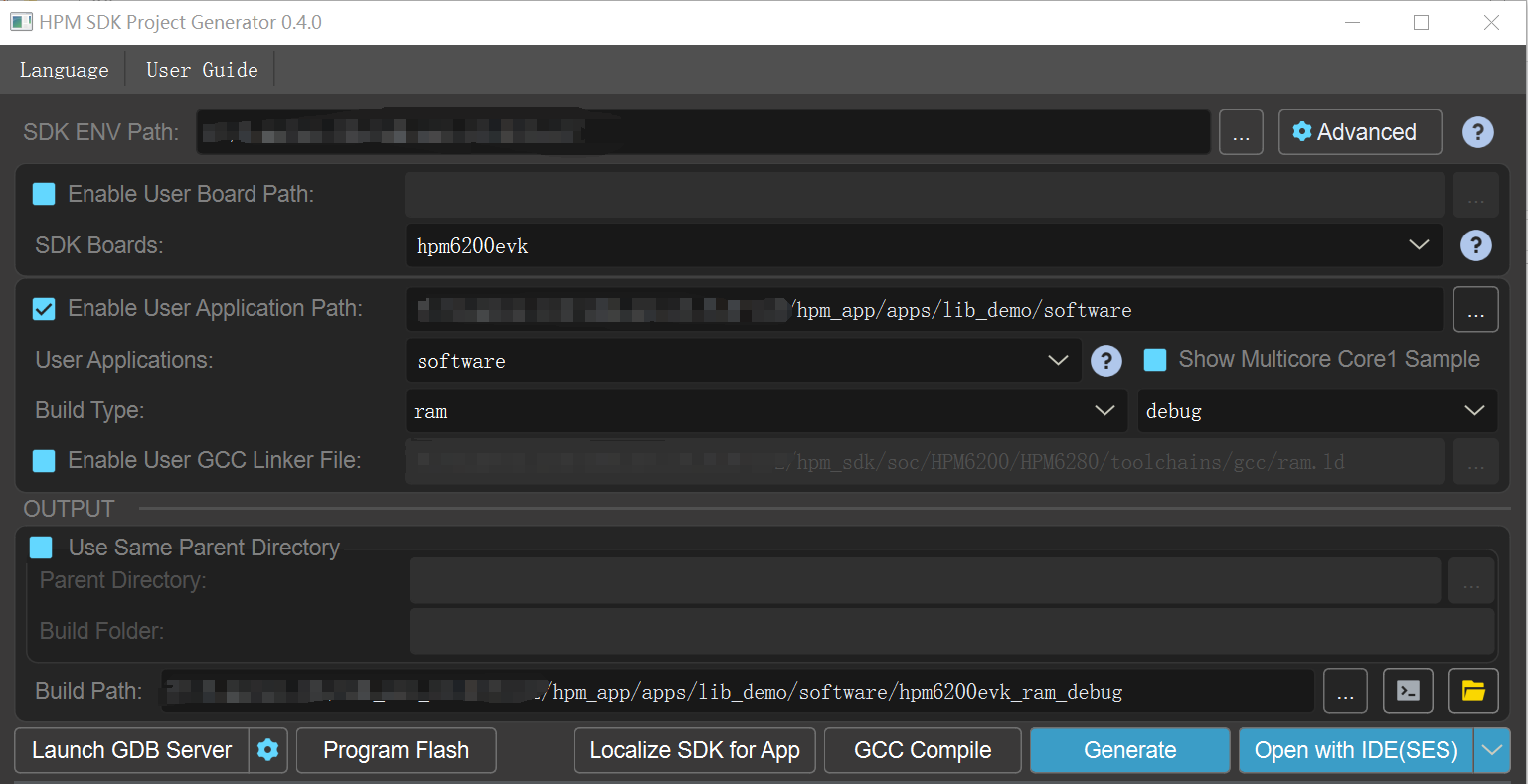1528x784 pixels.
Task: Check Use Same Parent Directory
Action: coord(41,548)
